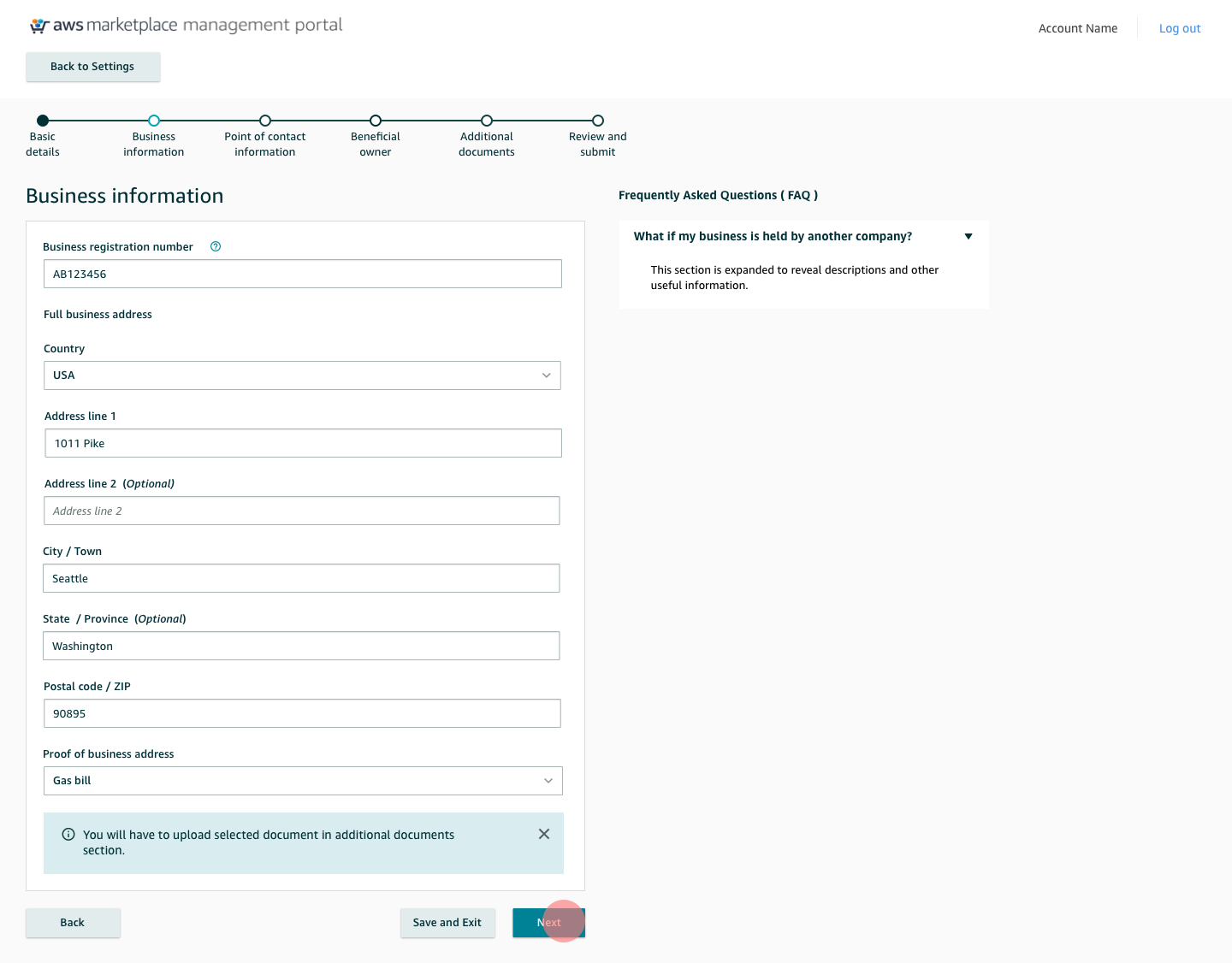The width and height of the screenshot is (1232, 963).
Task: Click the info icon in upload banner
Action: (x=68, y=835)
